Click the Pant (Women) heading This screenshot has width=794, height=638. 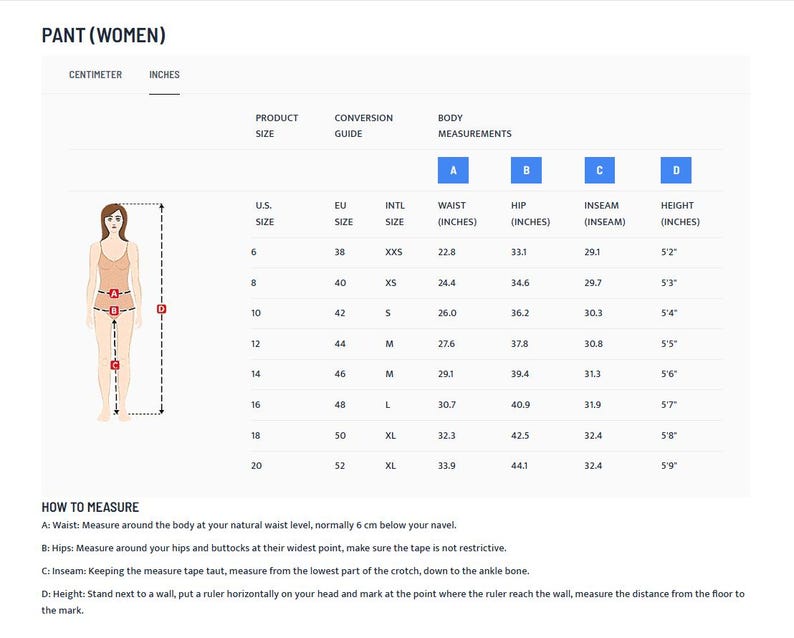pyautogui.click(x=103, y=35)
